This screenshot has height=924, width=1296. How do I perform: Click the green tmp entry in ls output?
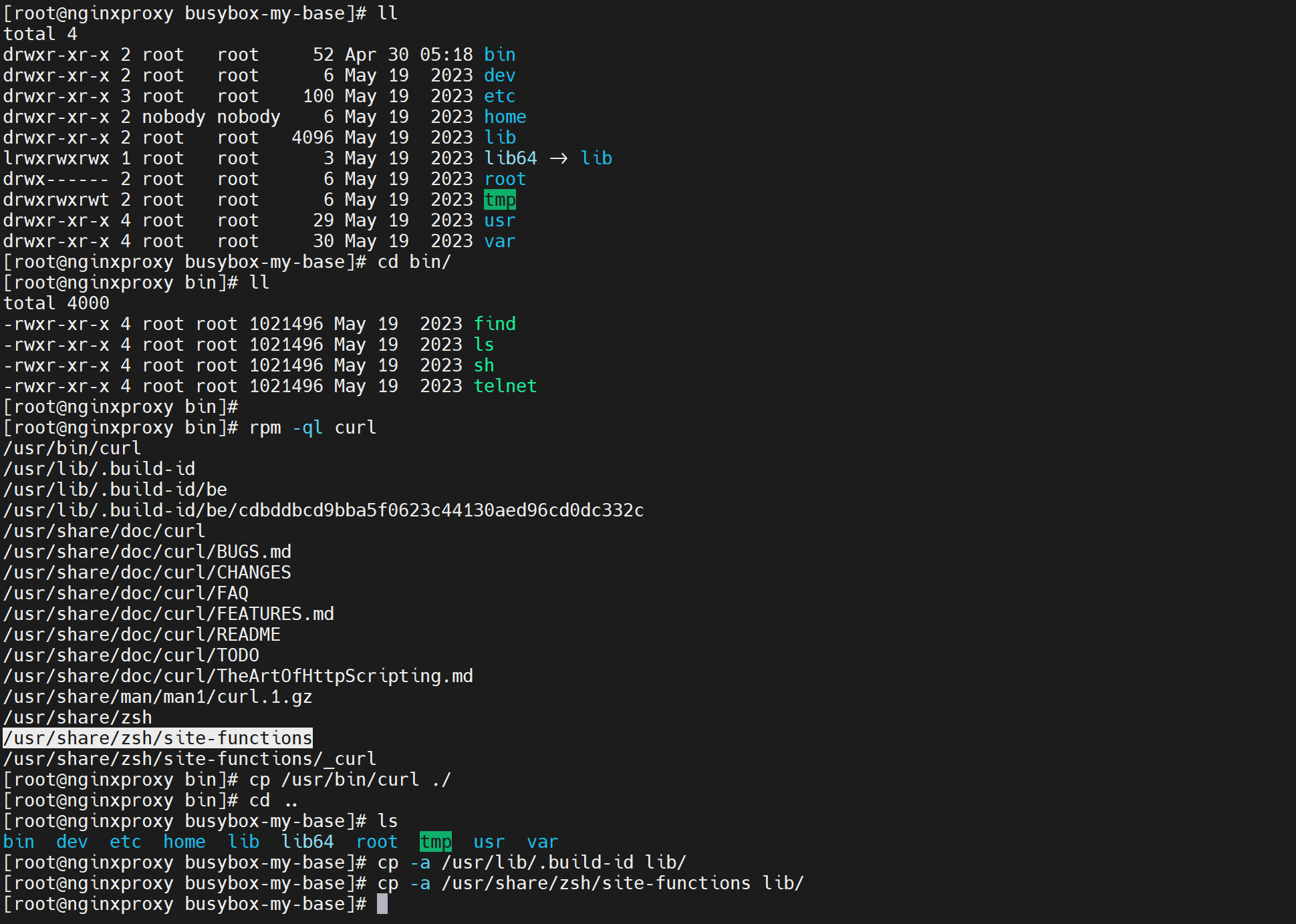pyautogui.click(x=435, y=842)
